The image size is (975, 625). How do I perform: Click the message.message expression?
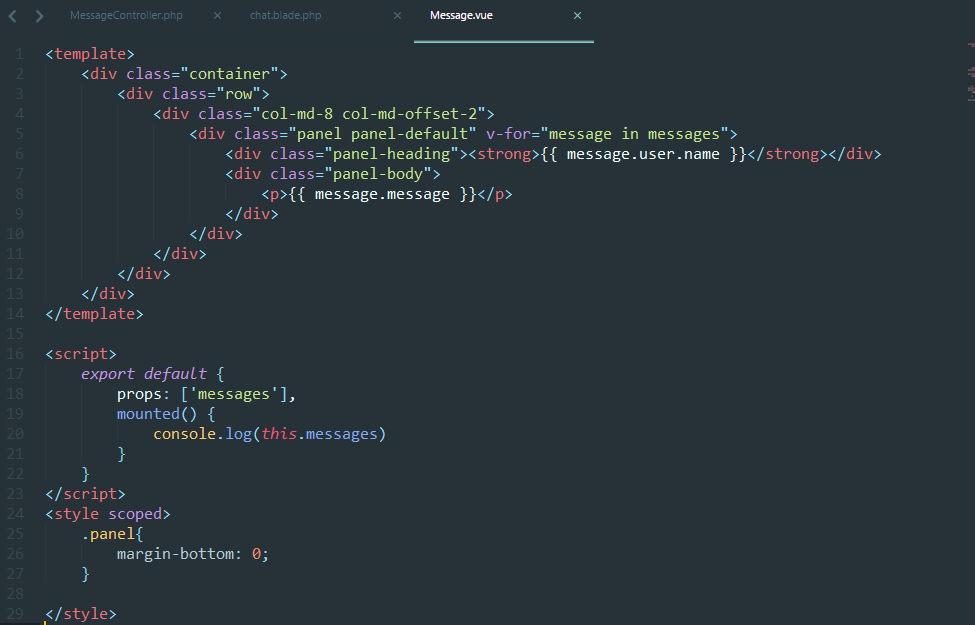pos(382,194)
